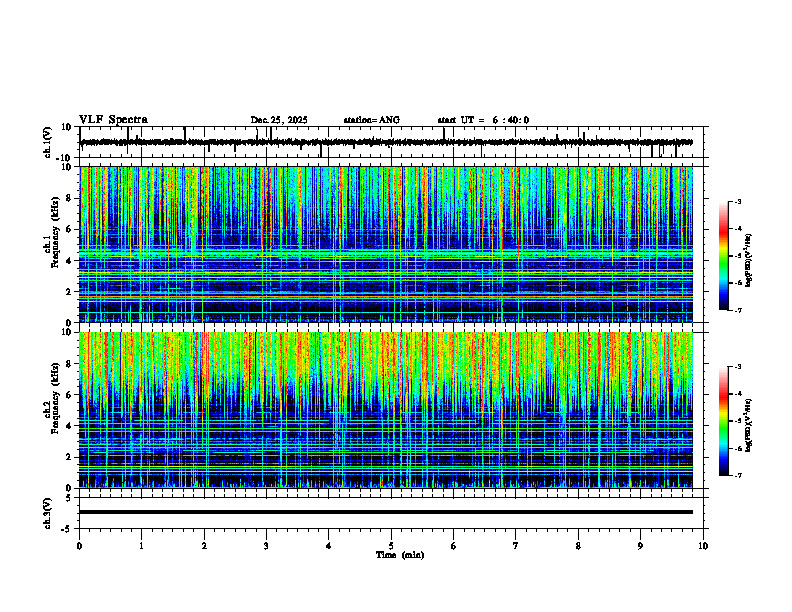This screenshot has width=792, height=612.
Task: Click time axis tick label 1 min
Action: [x=141, y=546]
